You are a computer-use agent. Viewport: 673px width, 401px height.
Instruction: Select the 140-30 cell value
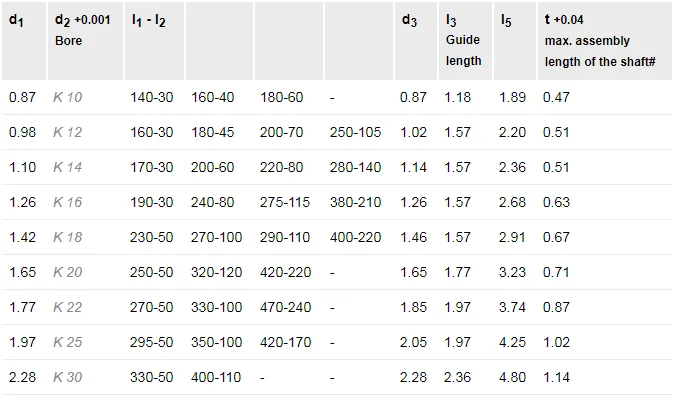click(151, 97)
